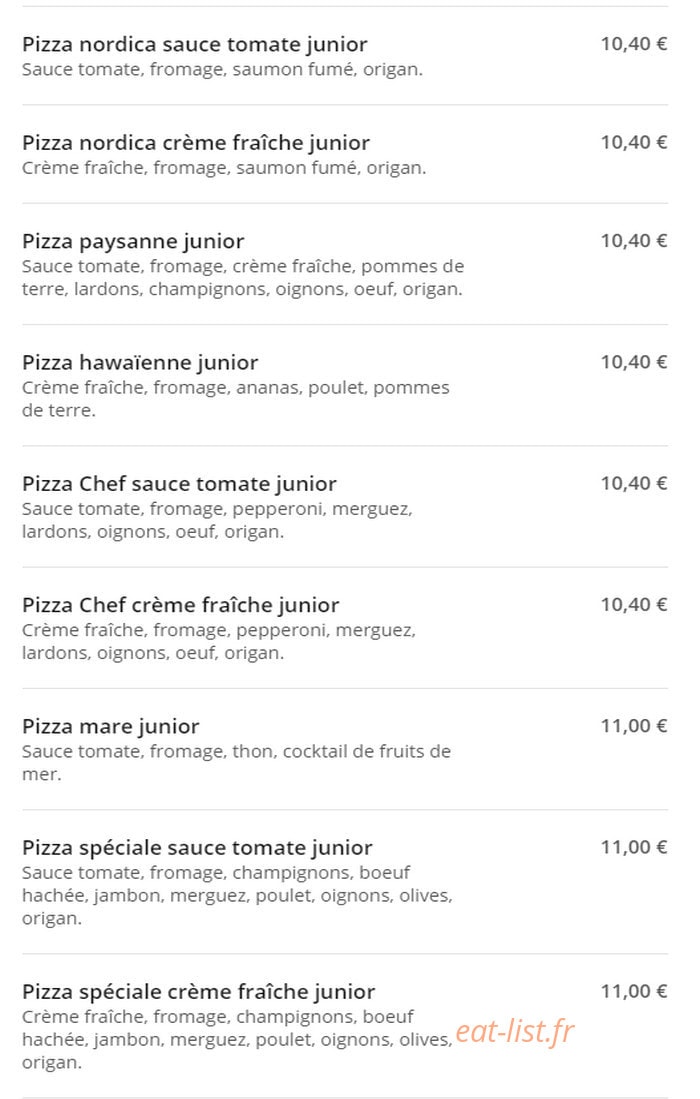
Task: Click the Pizza hawaïenne ingredients description
Action: [x=235, y=399]
